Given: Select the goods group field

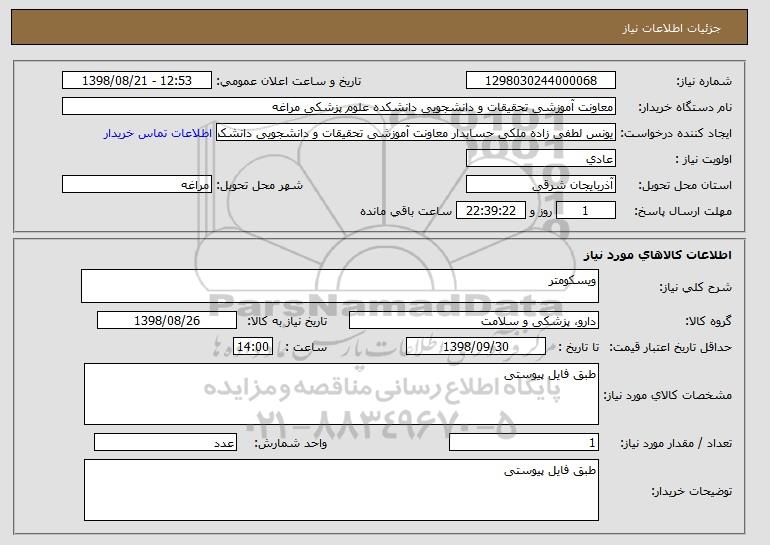Looking at the screenshot, I should click(x=474, y=321).
